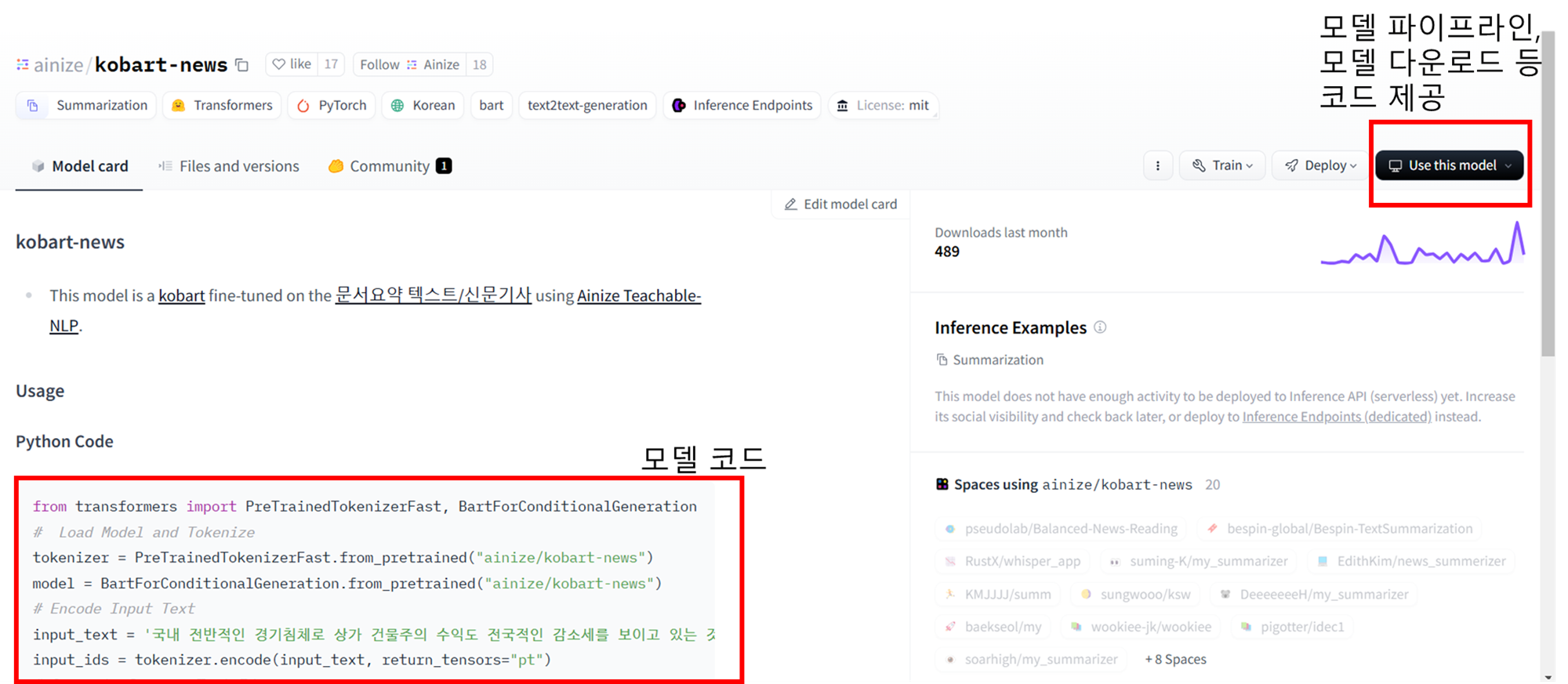Image resolution: width=1568 pixels, height=684 pixels.
Task: Select the PyTorch tag
Action: [332, 105]
